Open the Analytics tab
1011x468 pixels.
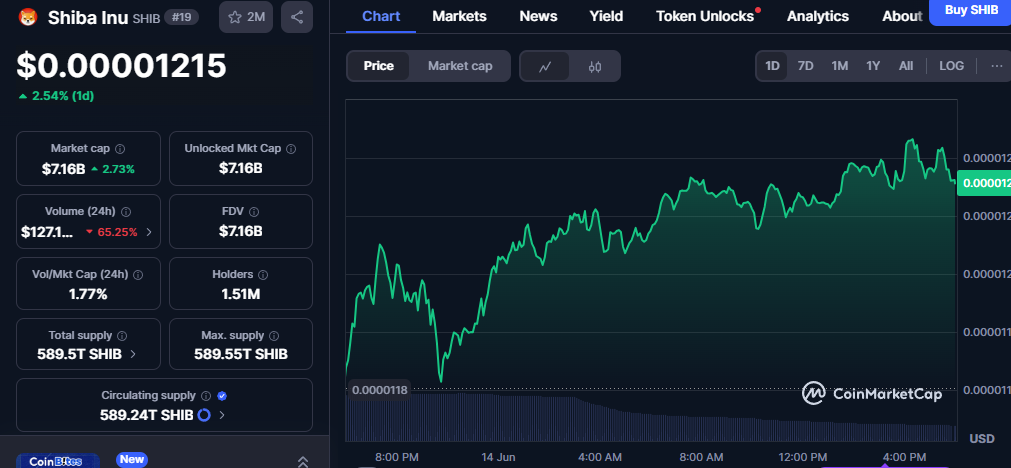pos(818,16)
